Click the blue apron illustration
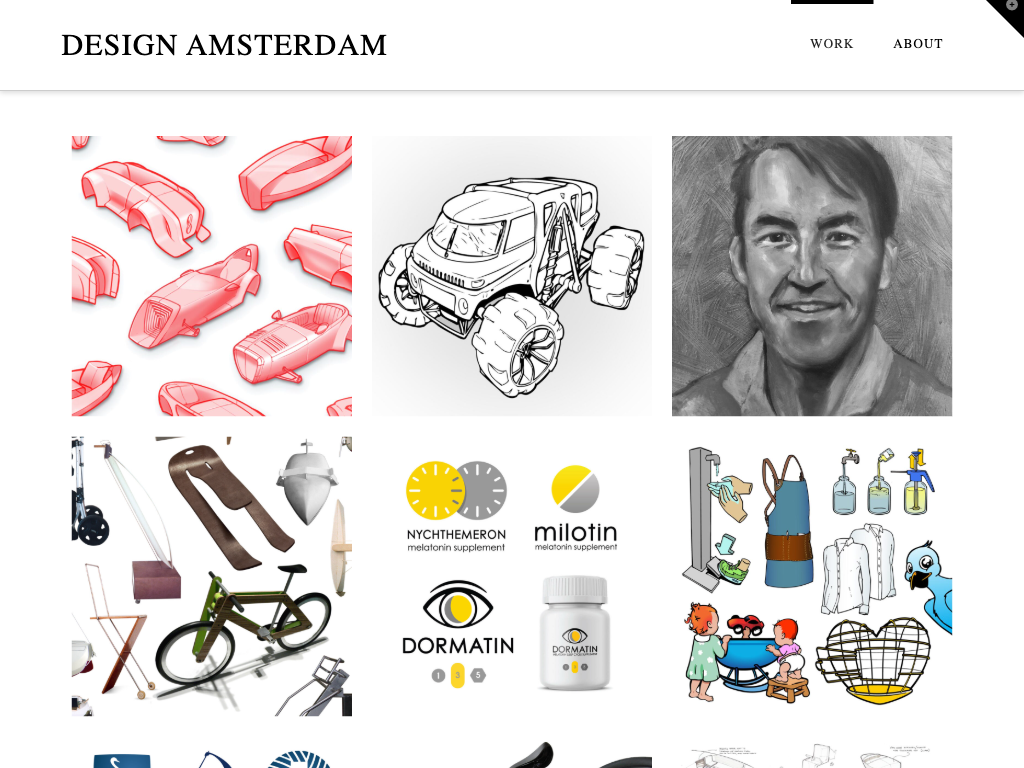Screen dimensions: 1024x768 tap(789, 520)
